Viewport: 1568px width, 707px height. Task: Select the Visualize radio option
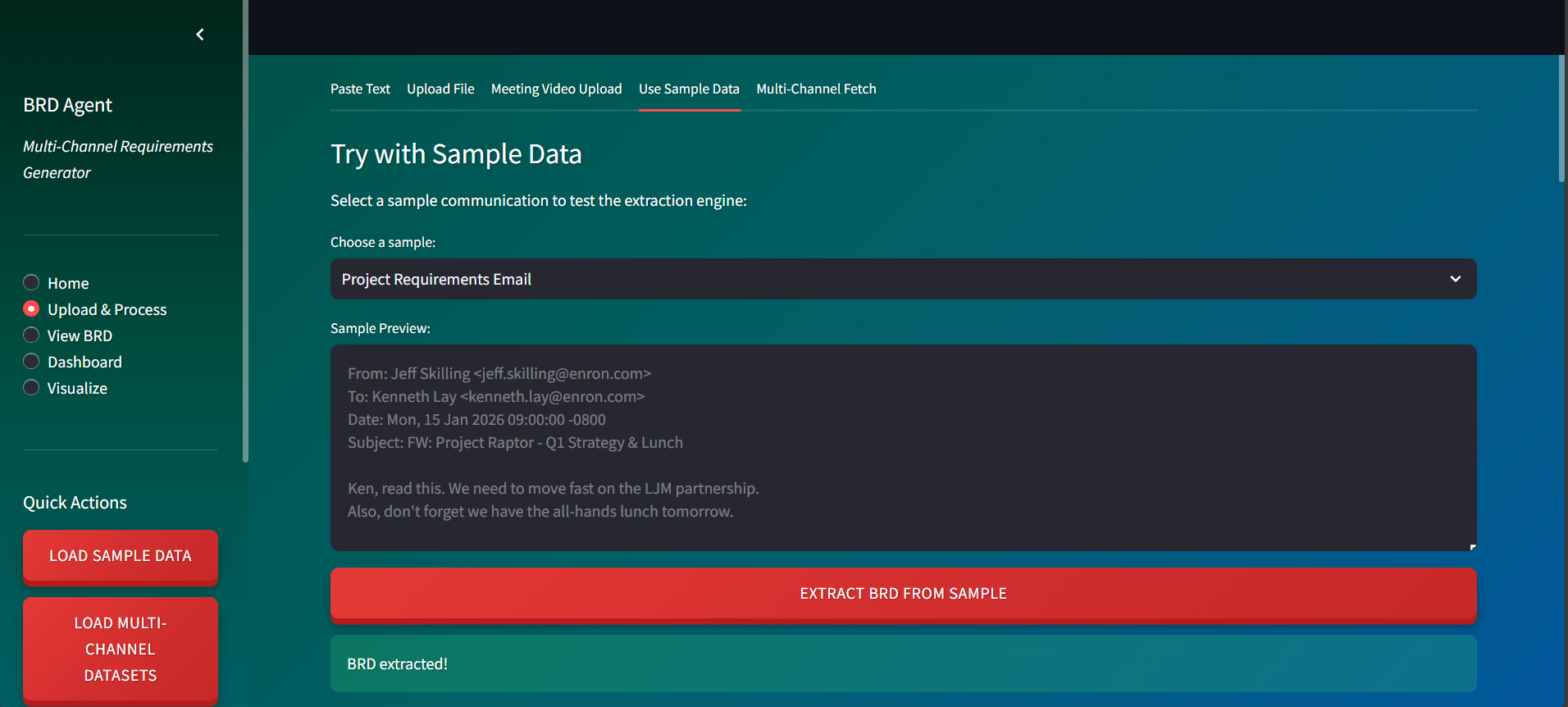(x=31, y=388)
